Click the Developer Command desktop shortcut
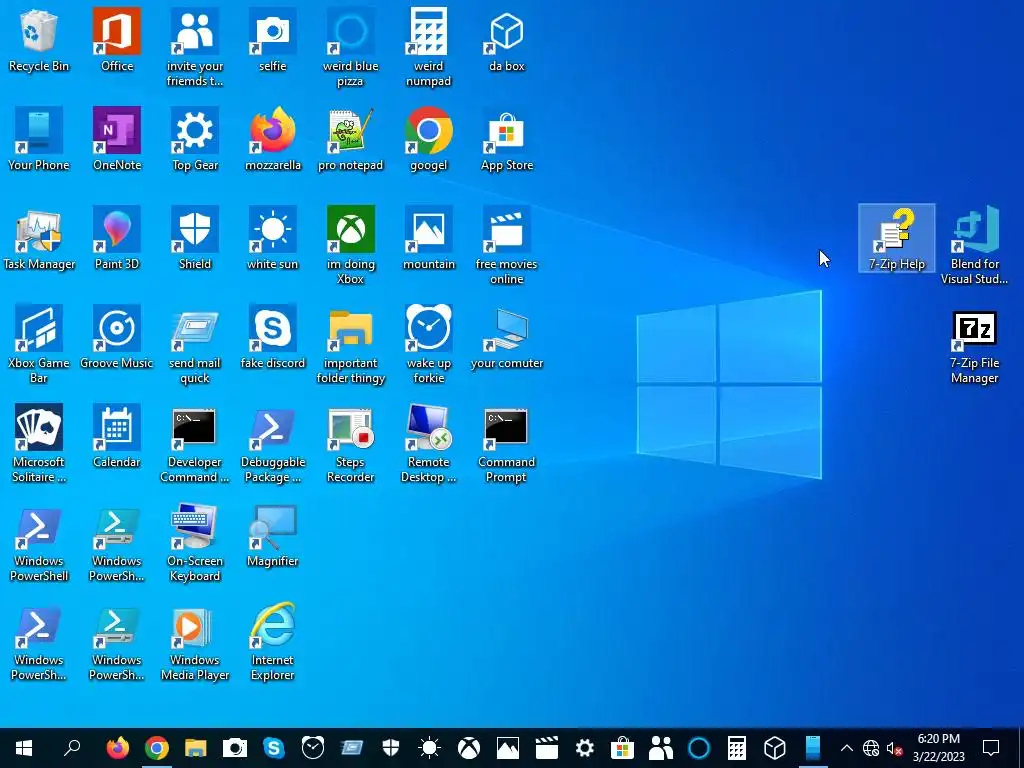This screenshot has height=768, width=1024. click(x=195, y=444)
